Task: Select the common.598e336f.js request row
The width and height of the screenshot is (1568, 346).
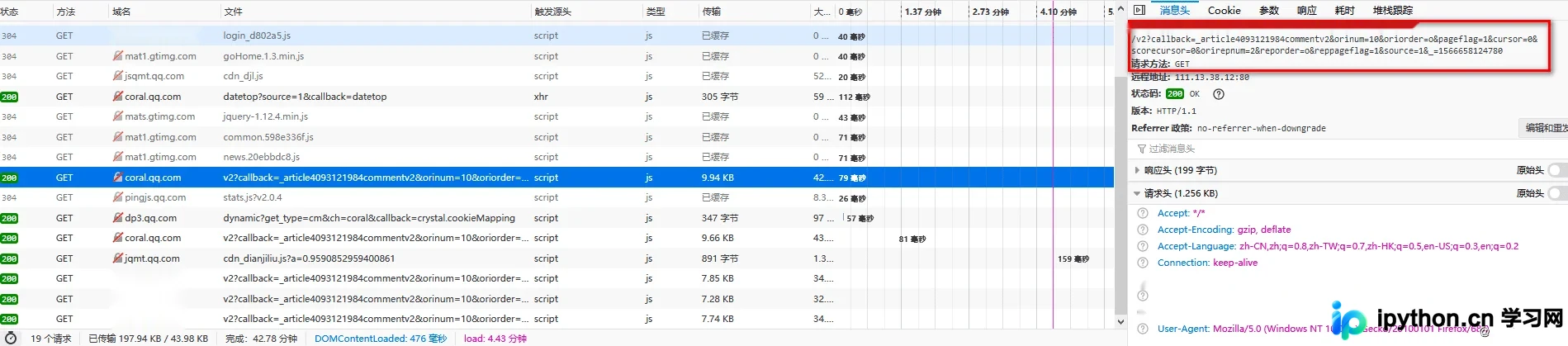Action: (x=557, y=137)
